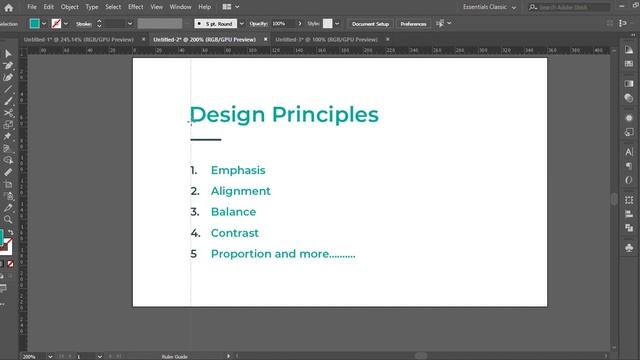Viewport: 640px width, 360px height.
Task: Open the Appearance panel sun icon
Action: (x=629, y=118)
